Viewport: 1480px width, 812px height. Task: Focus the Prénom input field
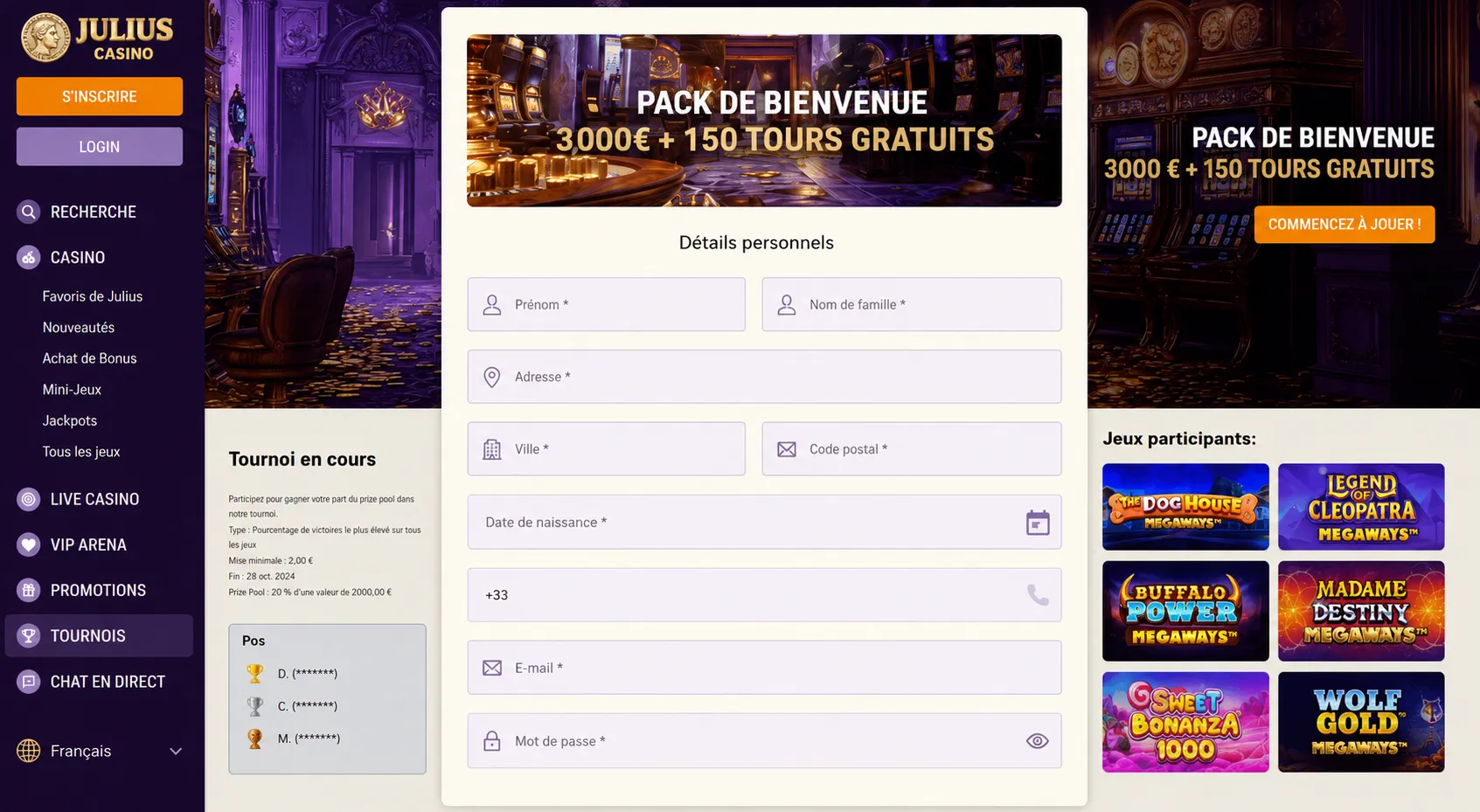607,304
